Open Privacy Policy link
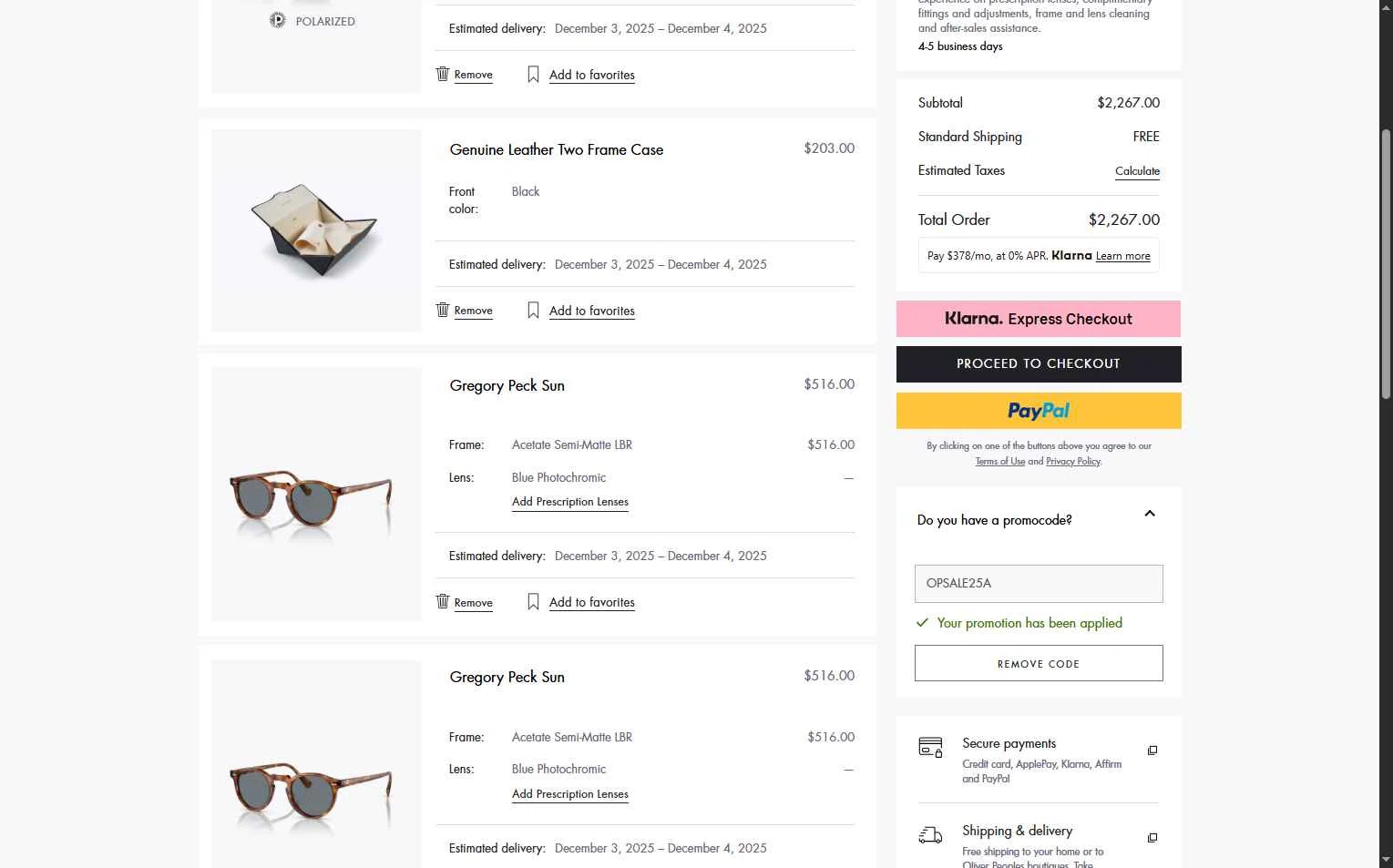1393x868 pixels. click(1073, 462)
